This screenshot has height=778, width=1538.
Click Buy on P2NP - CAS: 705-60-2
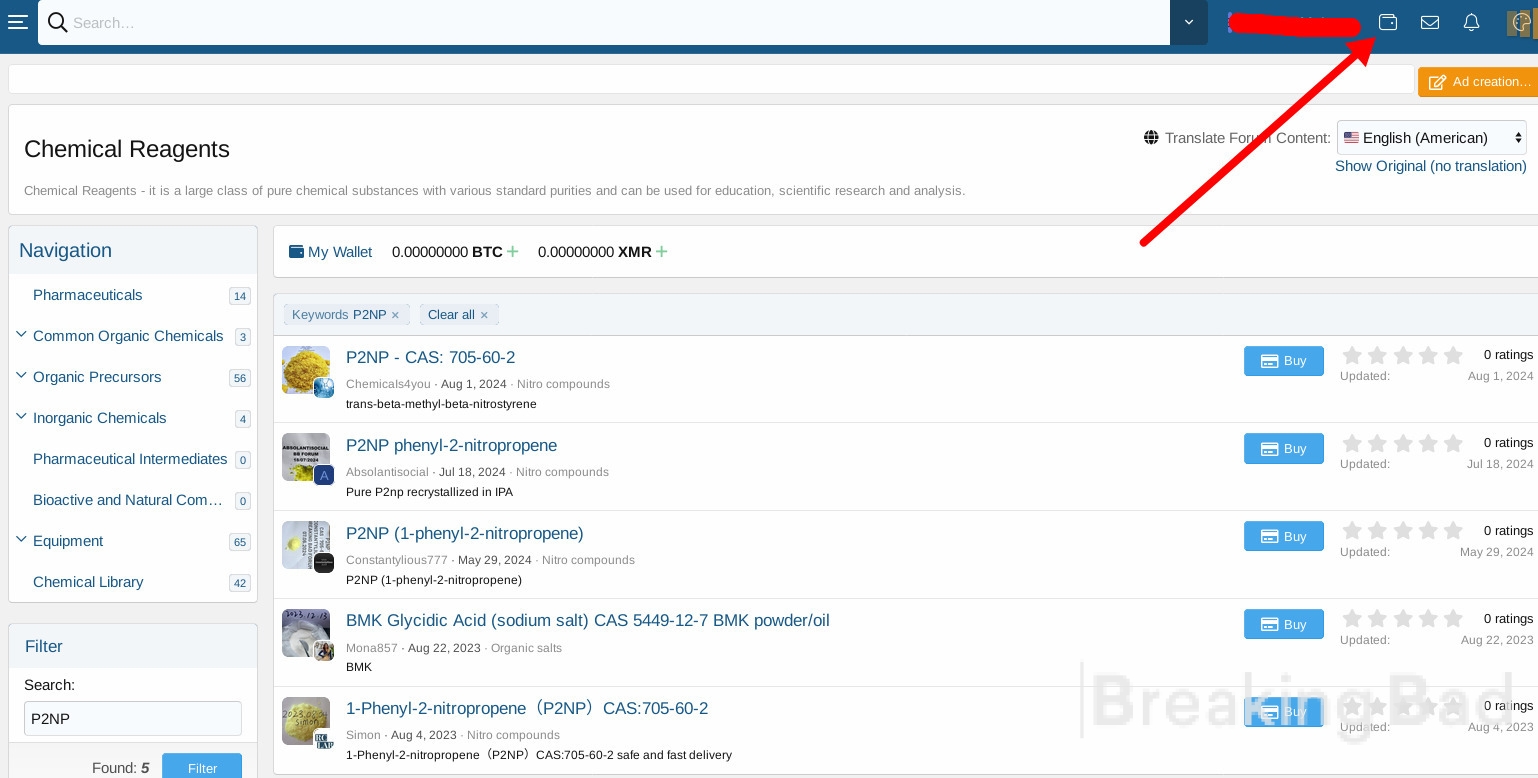[x=1284, y=361]
